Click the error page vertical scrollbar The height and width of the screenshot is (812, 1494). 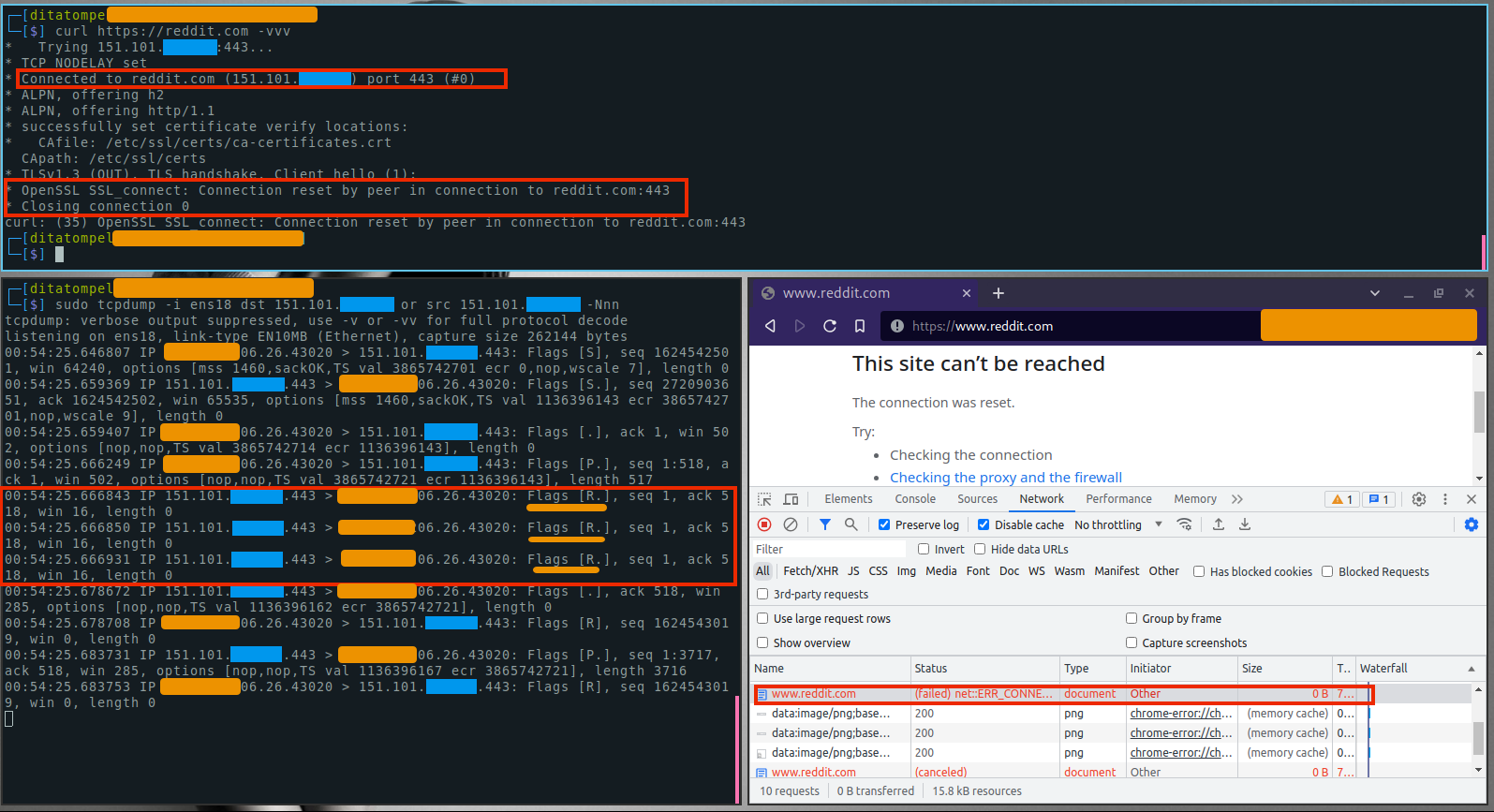click(x=1480, y=412)
